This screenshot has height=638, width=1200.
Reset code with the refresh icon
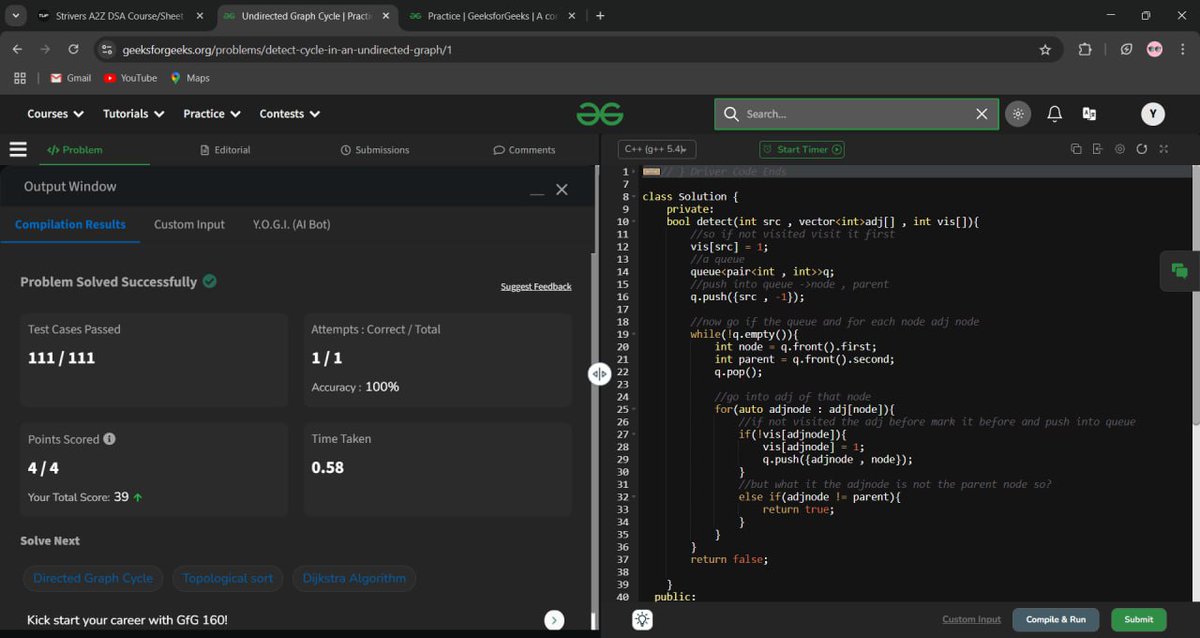(x=1141, y=149)
